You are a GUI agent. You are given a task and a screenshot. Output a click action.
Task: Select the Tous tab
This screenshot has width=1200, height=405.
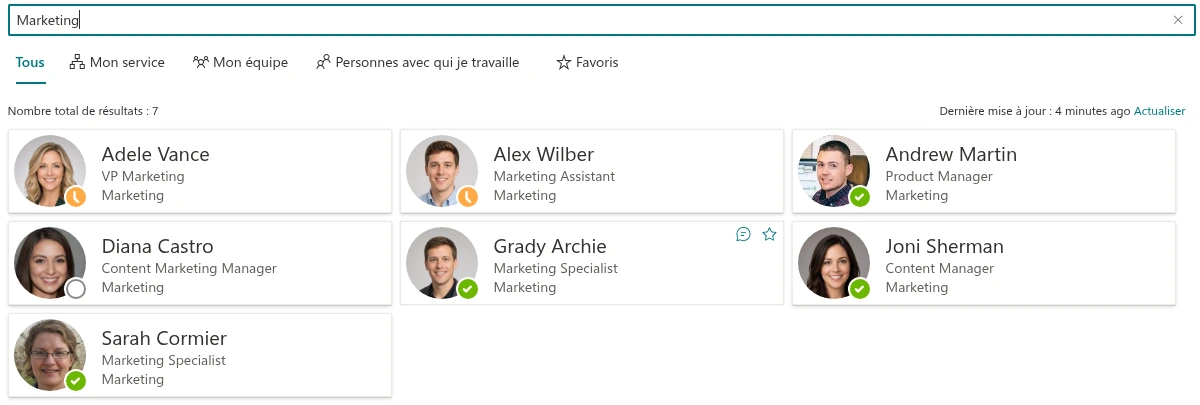click(30, 62)
